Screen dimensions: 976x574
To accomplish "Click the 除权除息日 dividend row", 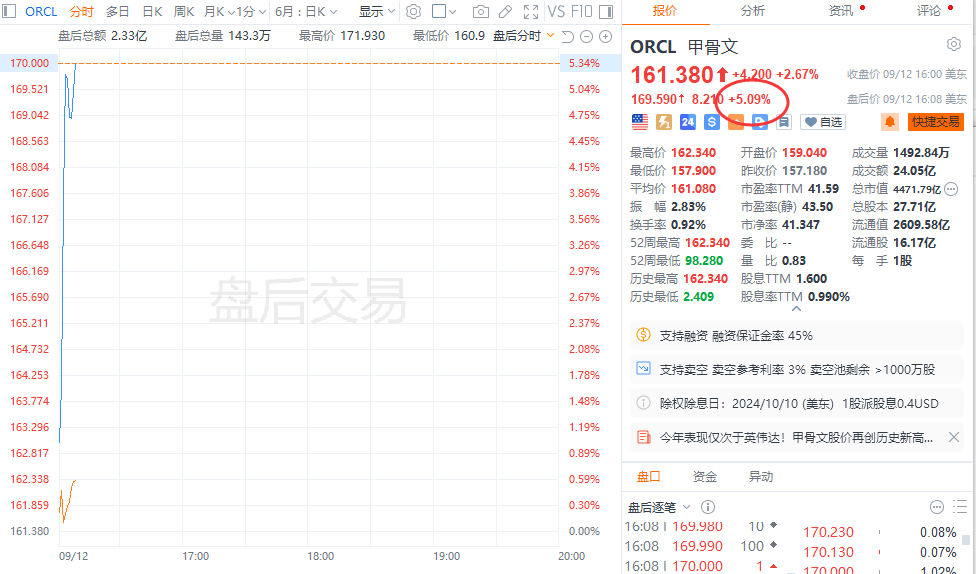I will point(797,403).
